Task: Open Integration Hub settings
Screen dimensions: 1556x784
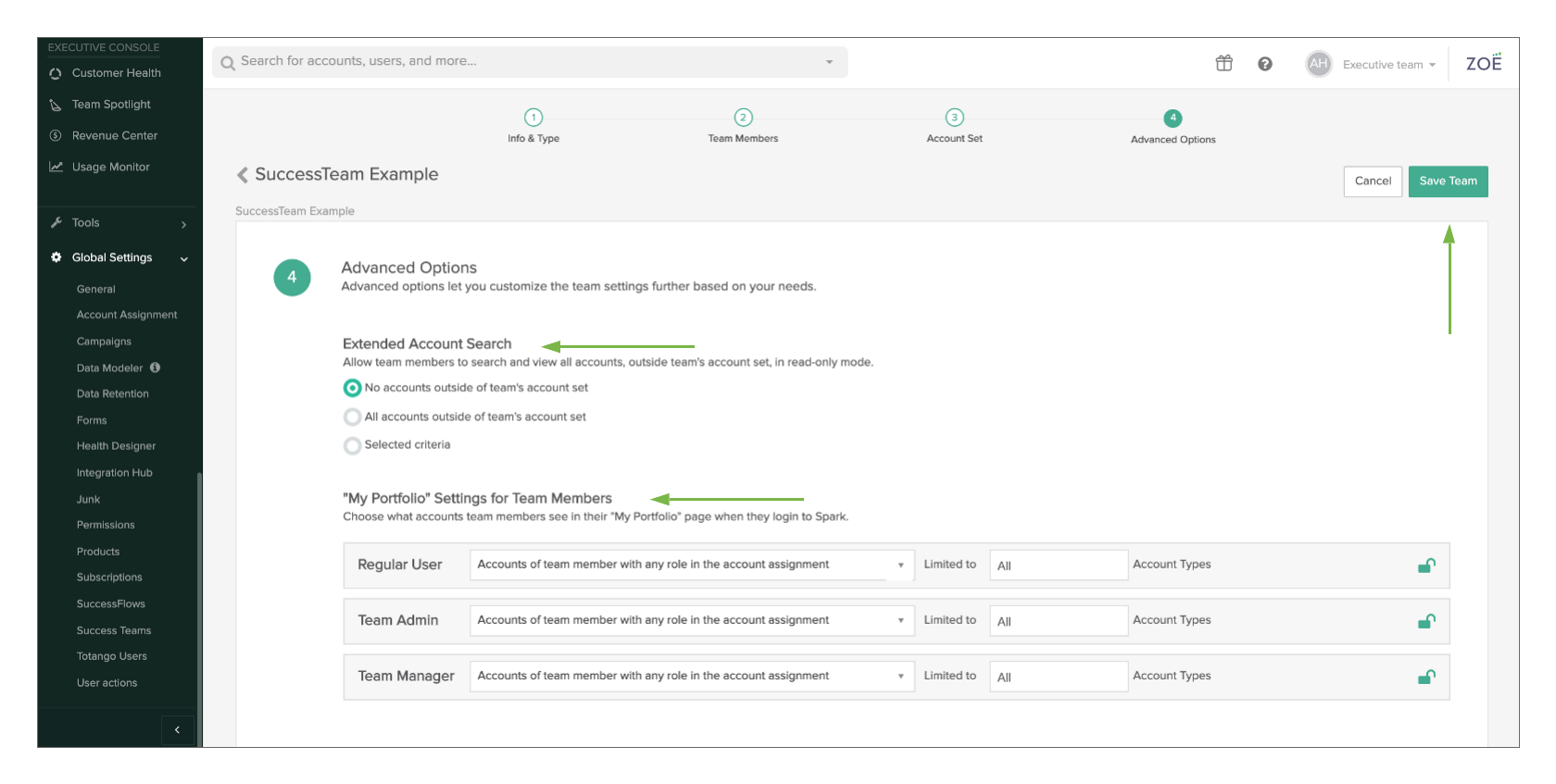Action: coord(115,473)
